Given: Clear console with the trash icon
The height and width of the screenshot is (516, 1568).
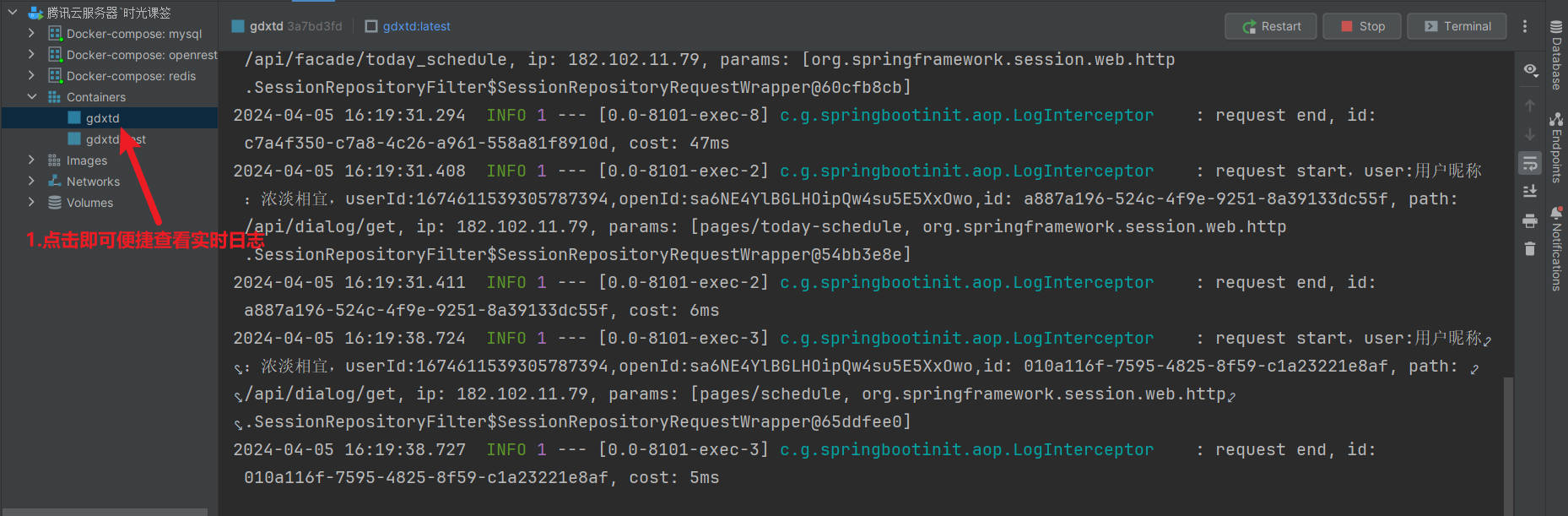Looking at the screenshot, I should (x=1529, y=248).
